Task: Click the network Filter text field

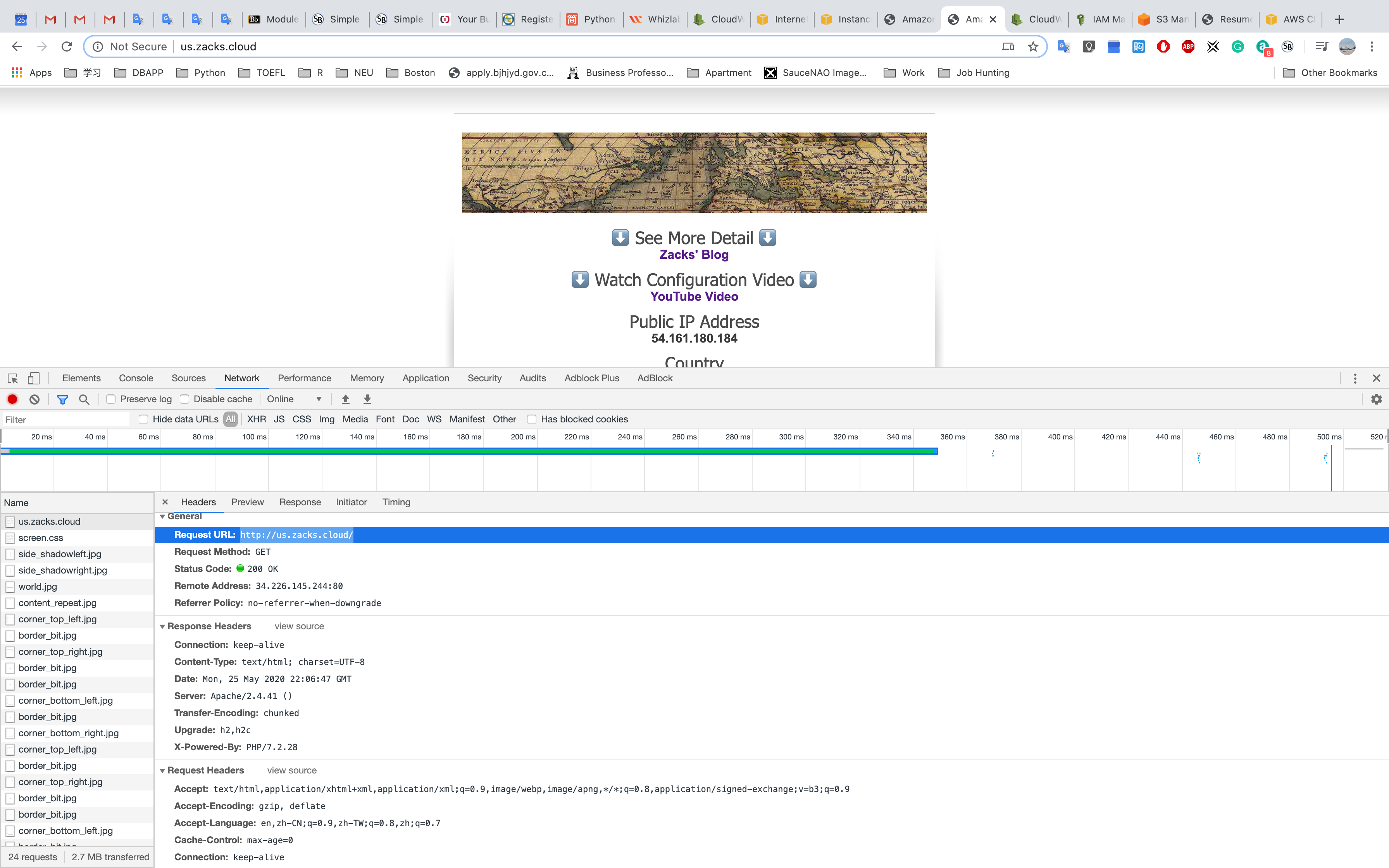Action: (66, 420)
